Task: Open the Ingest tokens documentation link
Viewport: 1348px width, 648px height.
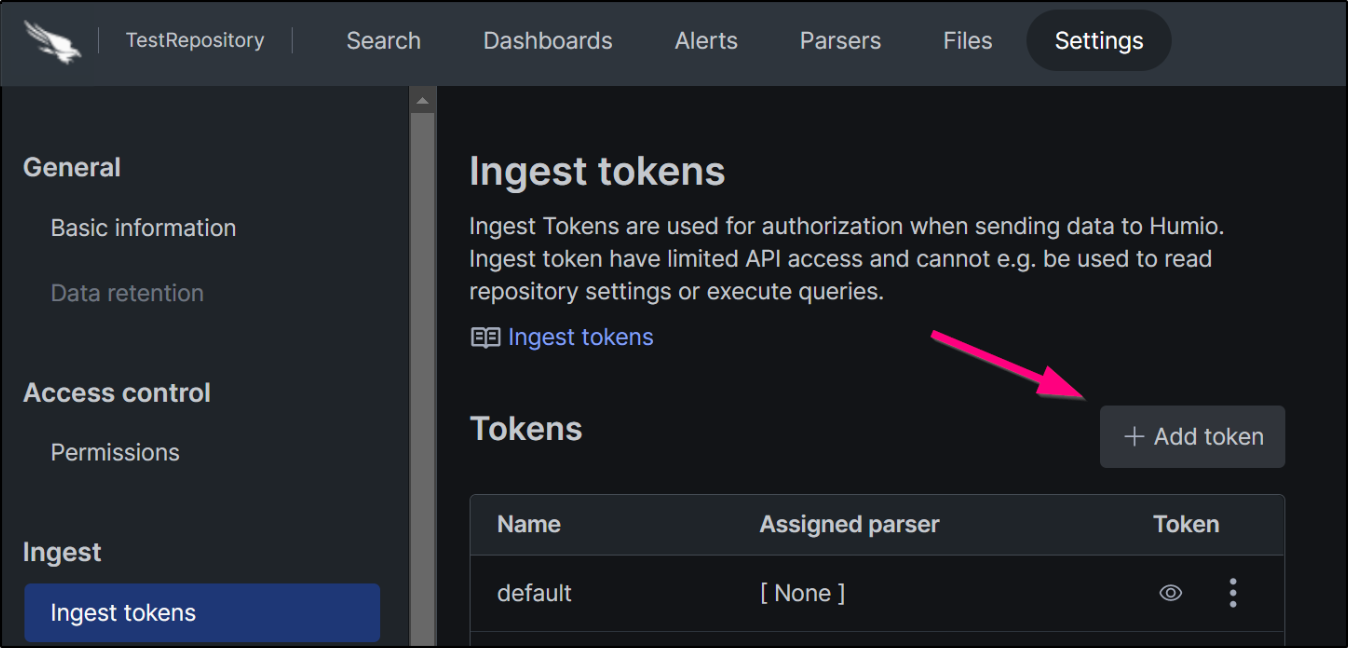Action: (581, 338)
